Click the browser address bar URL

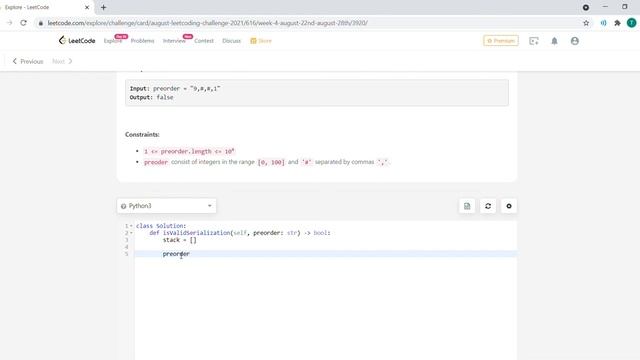point(207,23)
